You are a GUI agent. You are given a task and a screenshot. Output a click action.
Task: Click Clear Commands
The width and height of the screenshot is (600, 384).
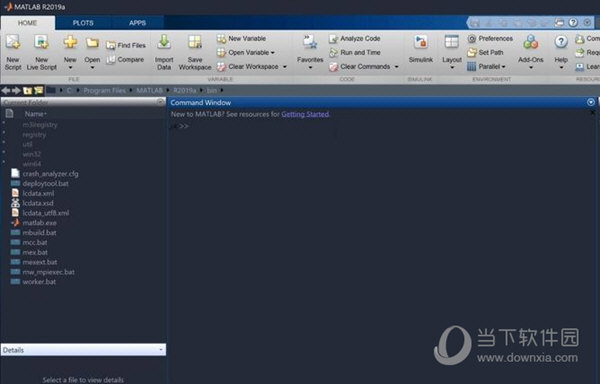(359, 67)
